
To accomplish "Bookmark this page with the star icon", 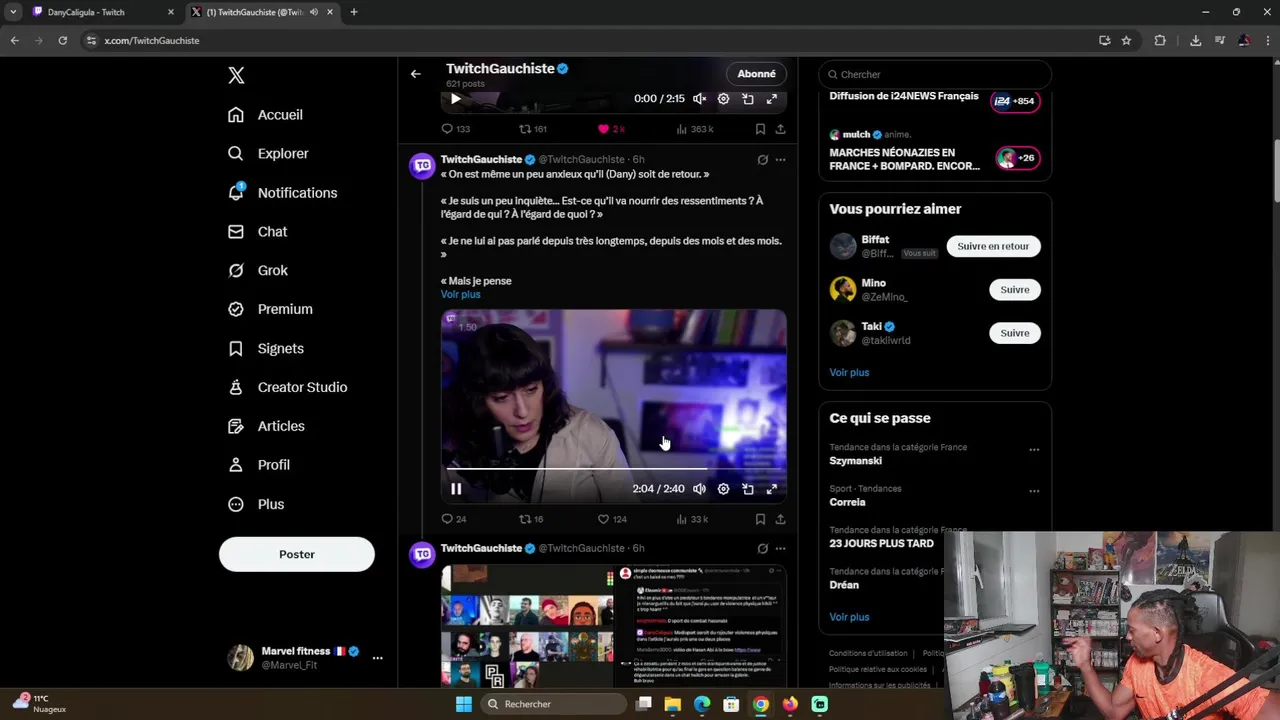I will coord(1126,41).
